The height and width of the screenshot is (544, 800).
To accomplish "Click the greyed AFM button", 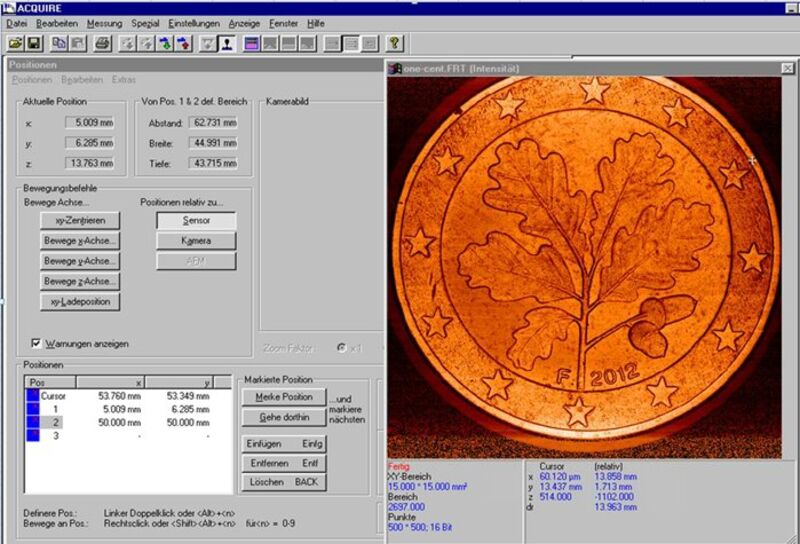I will (196, 261).
